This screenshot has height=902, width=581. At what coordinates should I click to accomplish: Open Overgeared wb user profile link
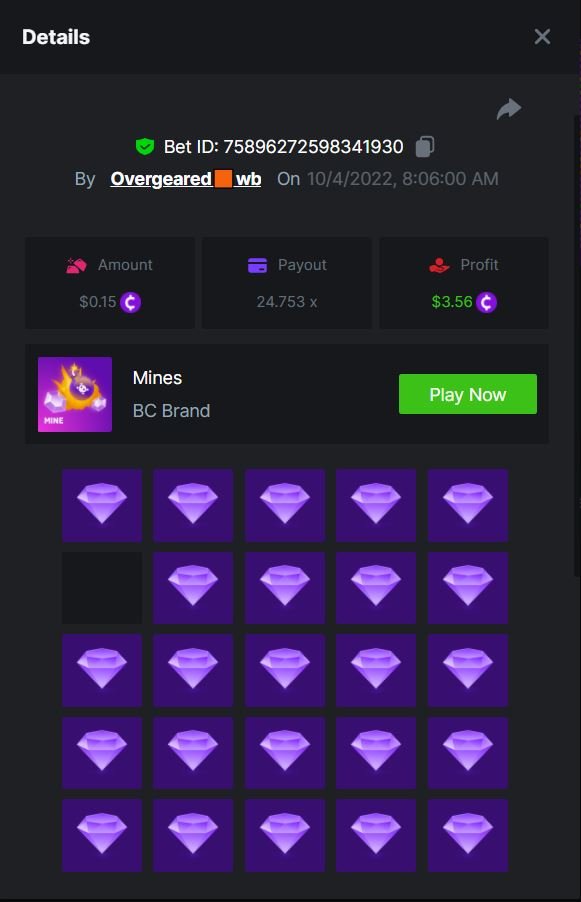point(186,179)
